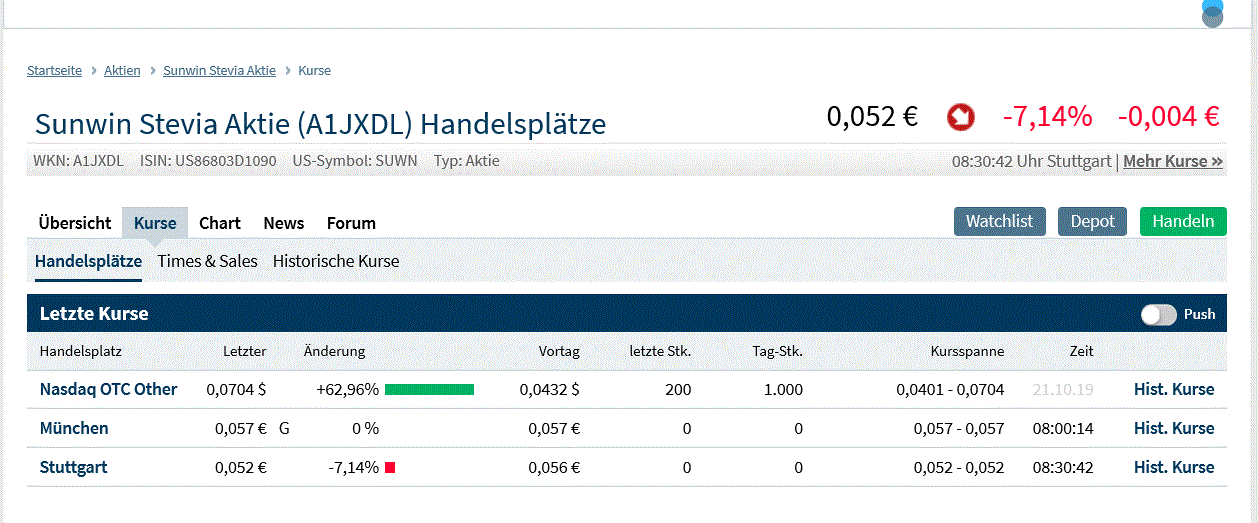1258x523 pixels.
Task: Open the Nasdaq OTC Other exchange link
Action: click(x=109, y=389)
